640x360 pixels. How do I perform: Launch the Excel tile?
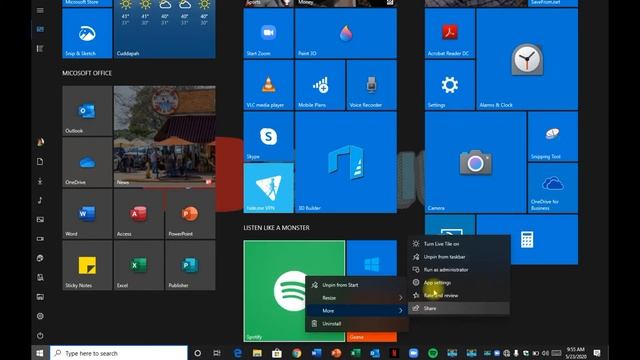click(138, 265)
